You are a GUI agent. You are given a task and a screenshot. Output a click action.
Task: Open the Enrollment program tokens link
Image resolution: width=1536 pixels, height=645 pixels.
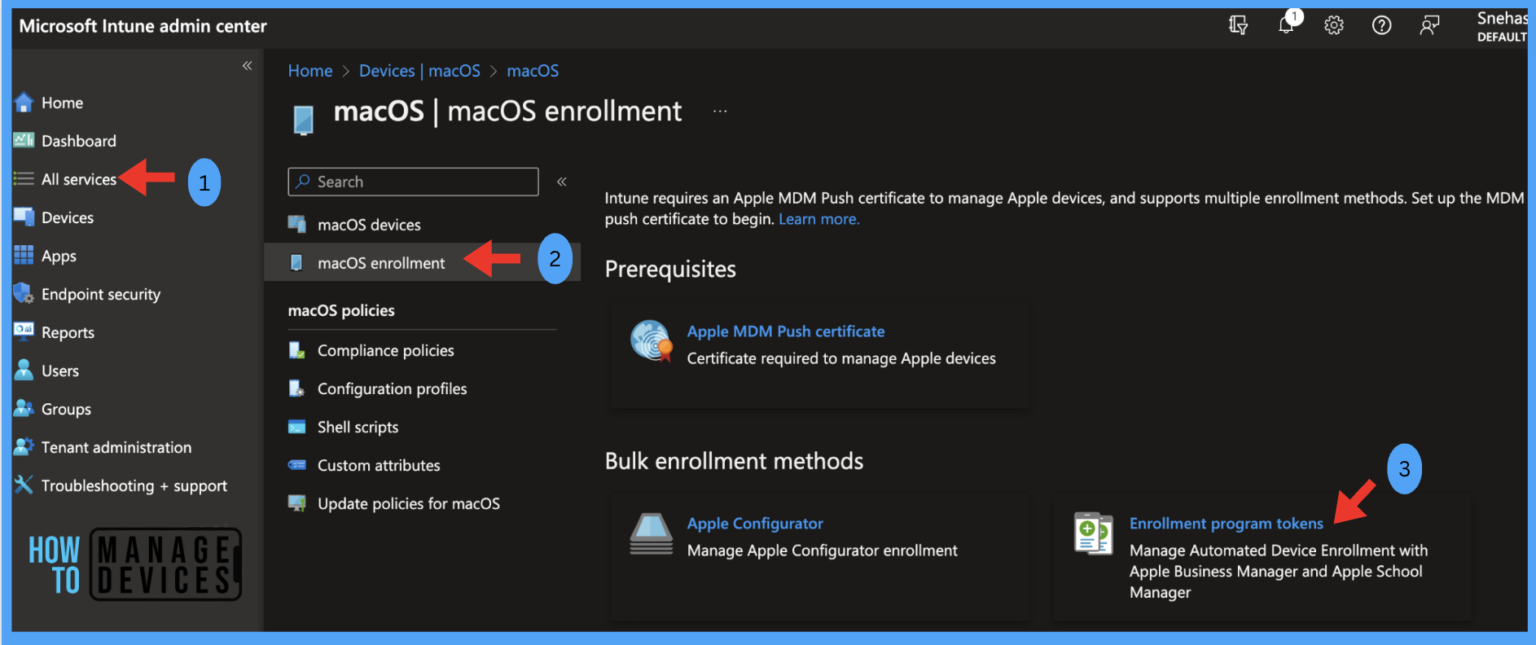click(x=1226, y=523)
